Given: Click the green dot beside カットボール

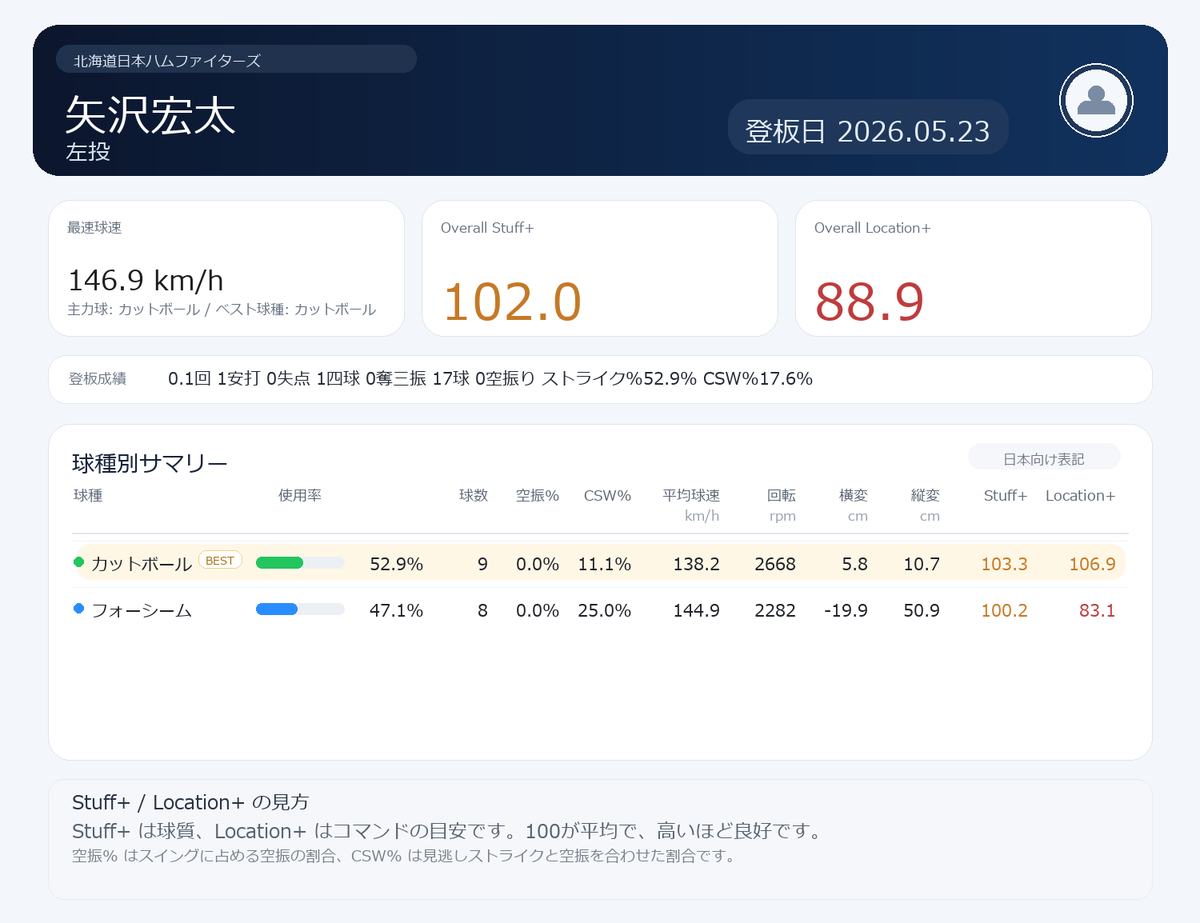Looking at the screenshot, I should coord(79,563).
